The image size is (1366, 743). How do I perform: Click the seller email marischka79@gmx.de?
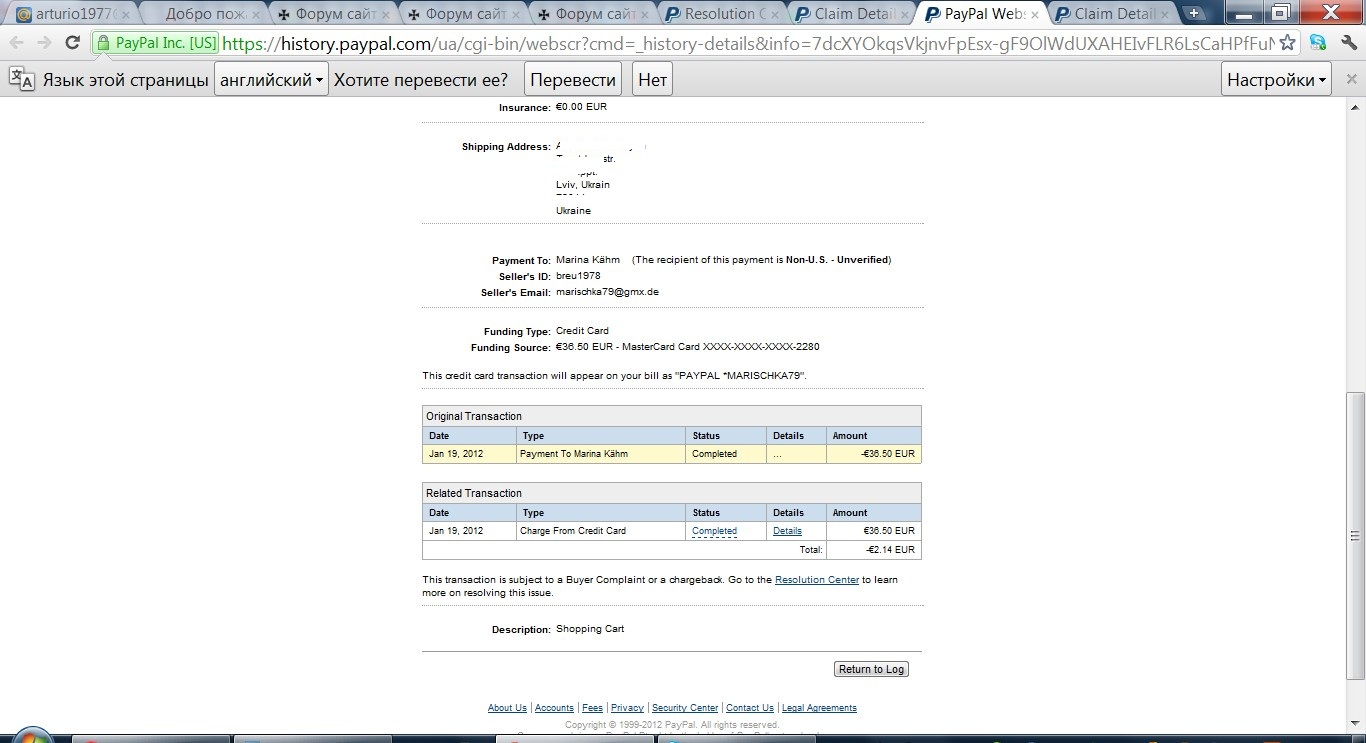(607, 292)
